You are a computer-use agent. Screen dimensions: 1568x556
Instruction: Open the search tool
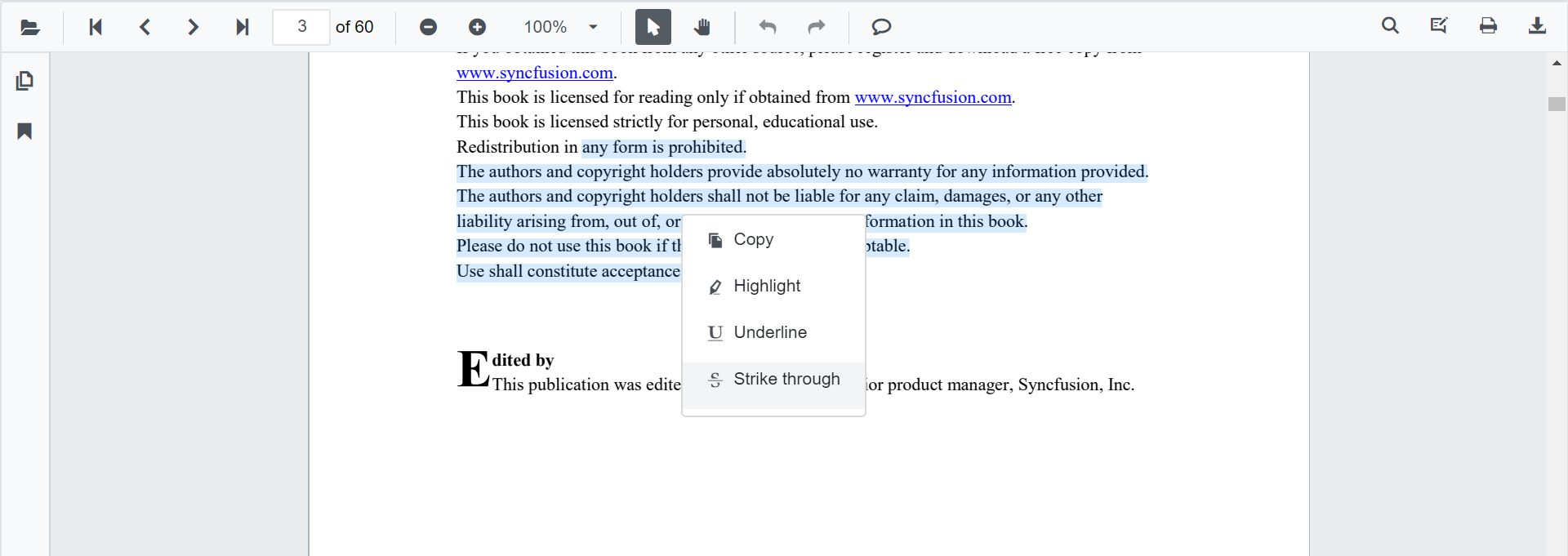[1390, 26]
